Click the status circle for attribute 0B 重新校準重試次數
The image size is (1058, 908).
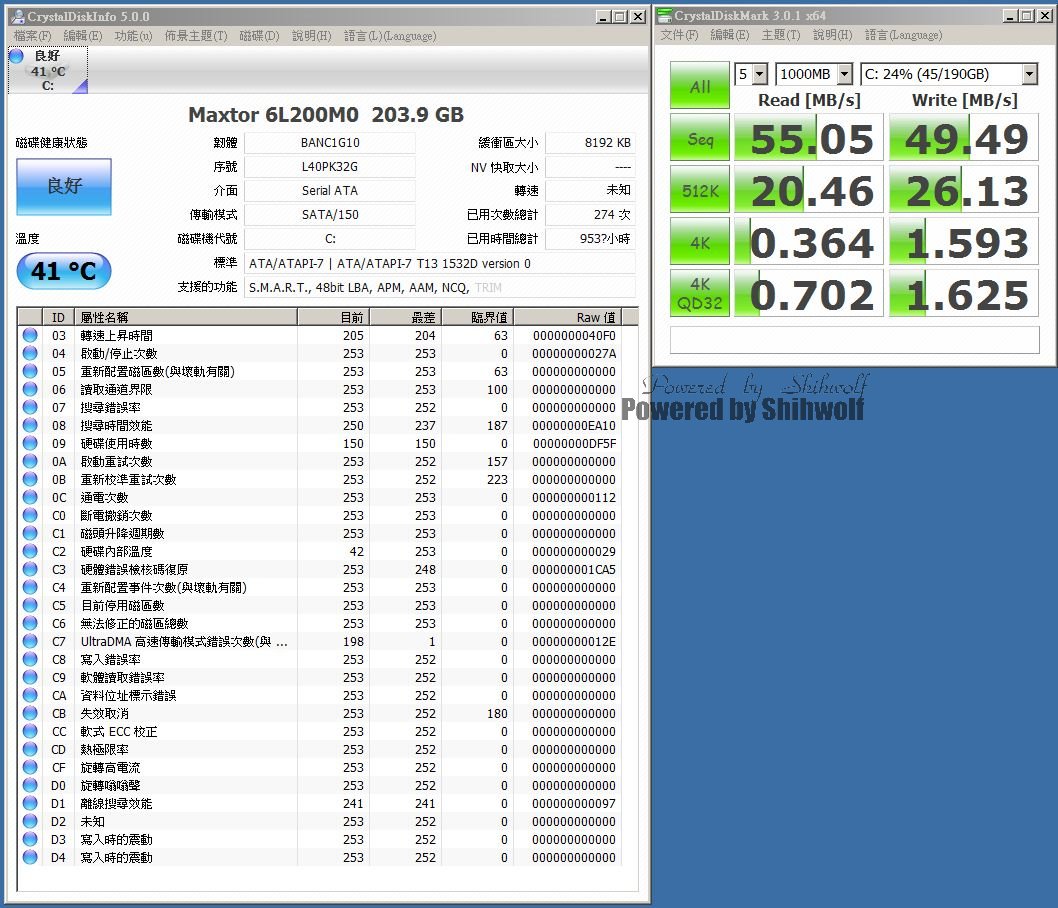pos(30,479)
